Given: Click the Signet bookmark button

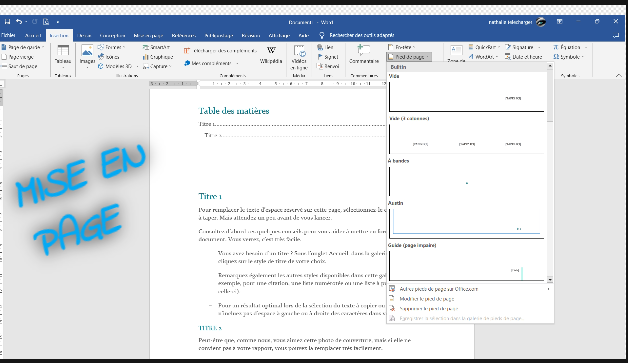Looking at the screenshot, I should click(x=328, y=57).
